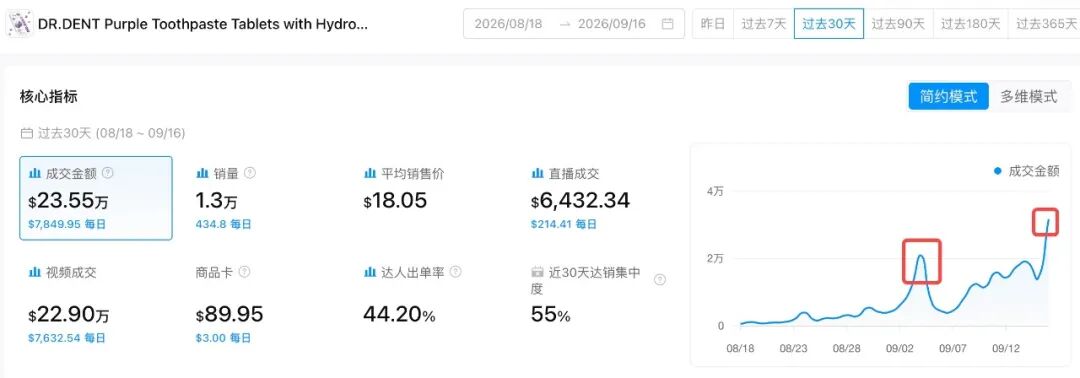Click the calendar icon beside 近30天达销集中度
The width and height of the screenshot is (1080, 378).
point(537,273)
